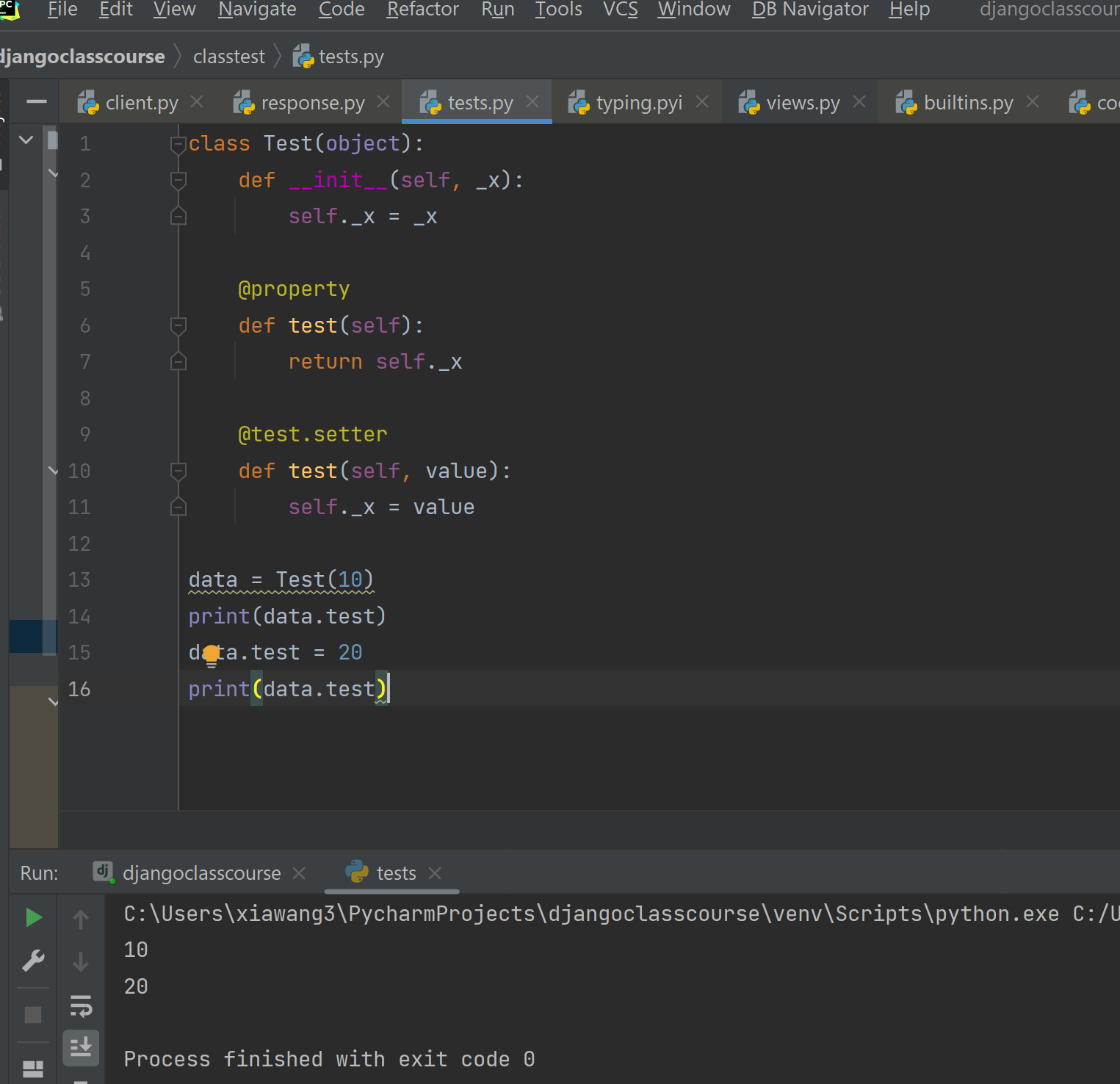Select the djangoclasscourse run tab
This screenshot has height=1084, width=1120.
tap(201, 873)
